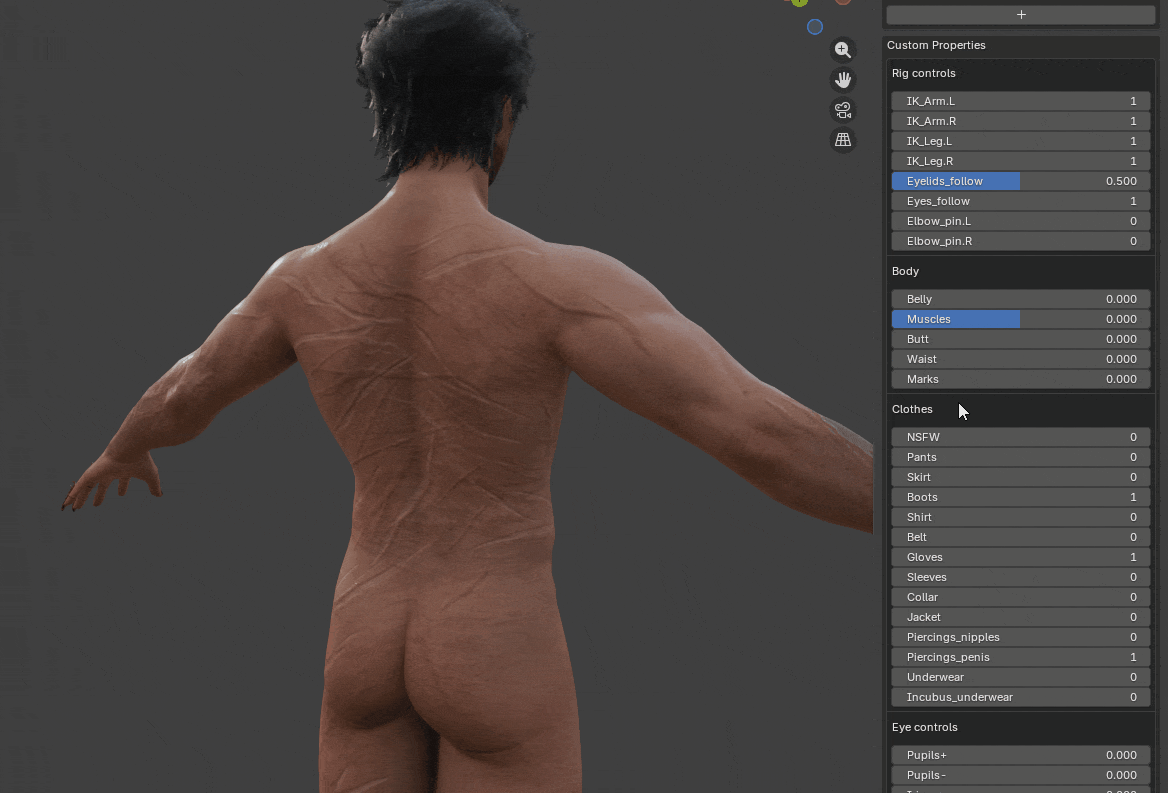Toggle the camera view icon
Screen dimensions: 1168x793
pyautogui.click(x=842, y=110)
